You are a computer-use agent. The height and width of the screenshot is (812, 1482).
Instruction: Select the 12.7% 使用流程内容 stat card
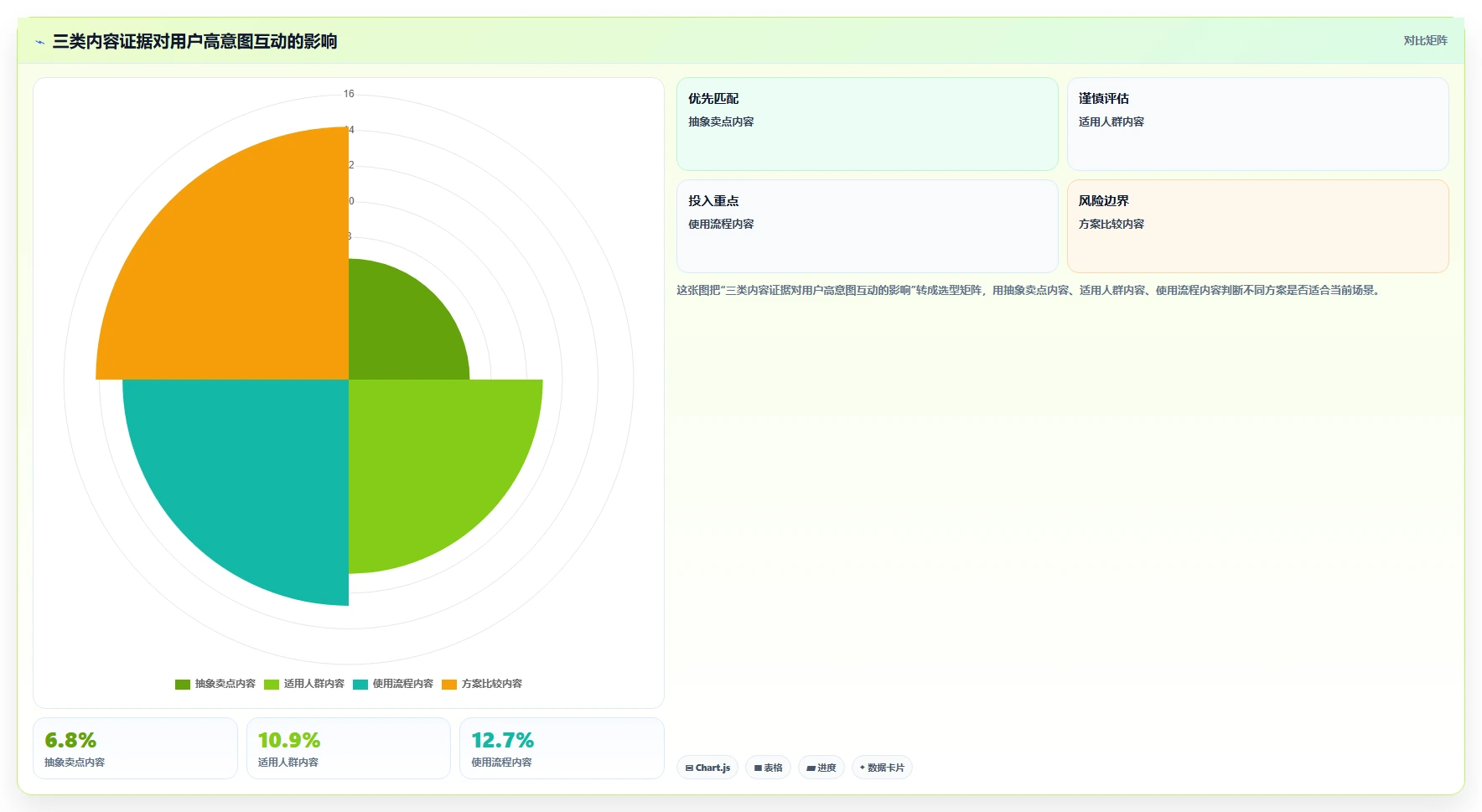click(562, 748)
